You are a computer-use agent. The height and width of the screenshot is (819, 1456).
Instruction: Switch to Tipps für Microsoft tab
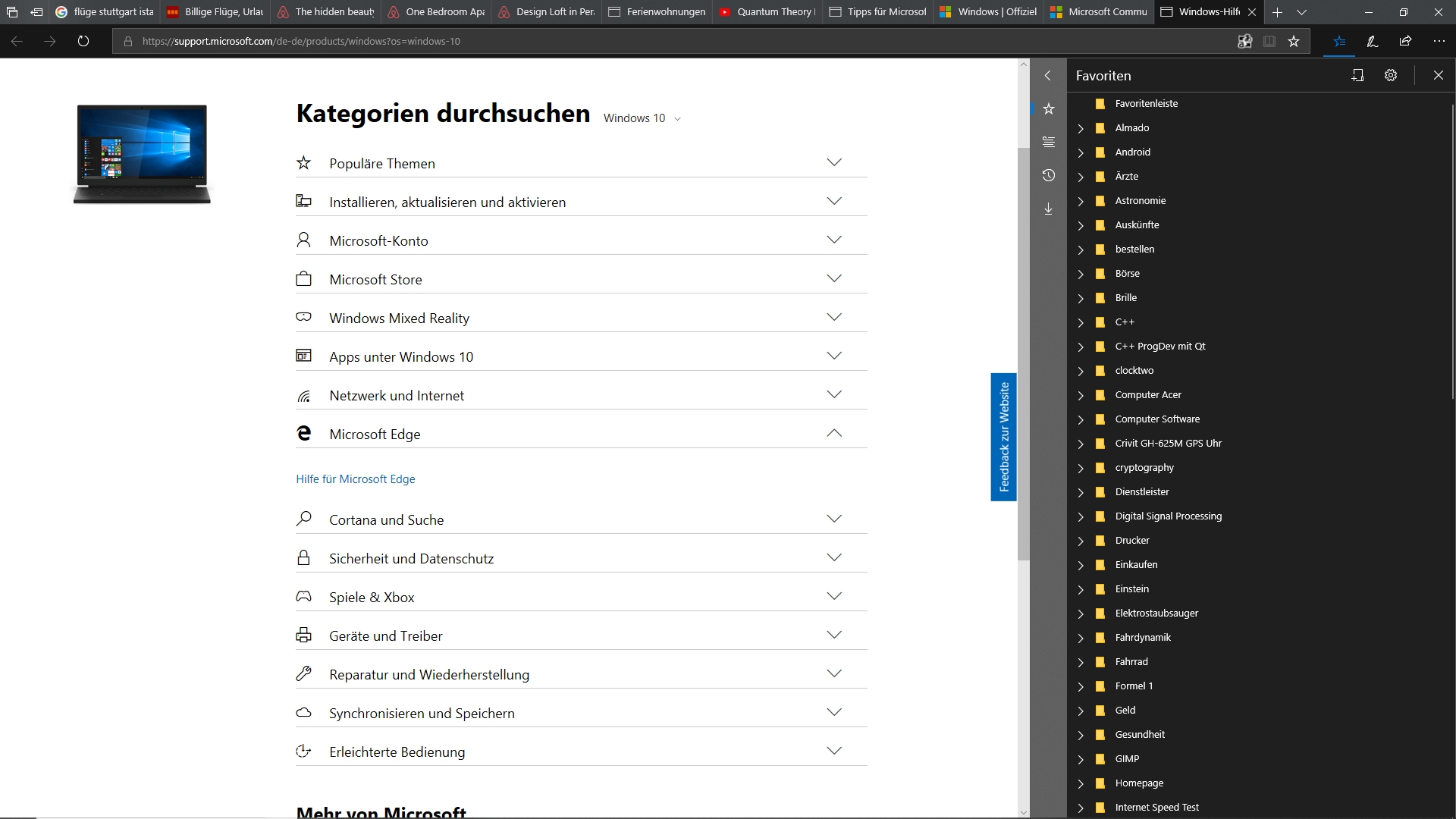[878, 12]
